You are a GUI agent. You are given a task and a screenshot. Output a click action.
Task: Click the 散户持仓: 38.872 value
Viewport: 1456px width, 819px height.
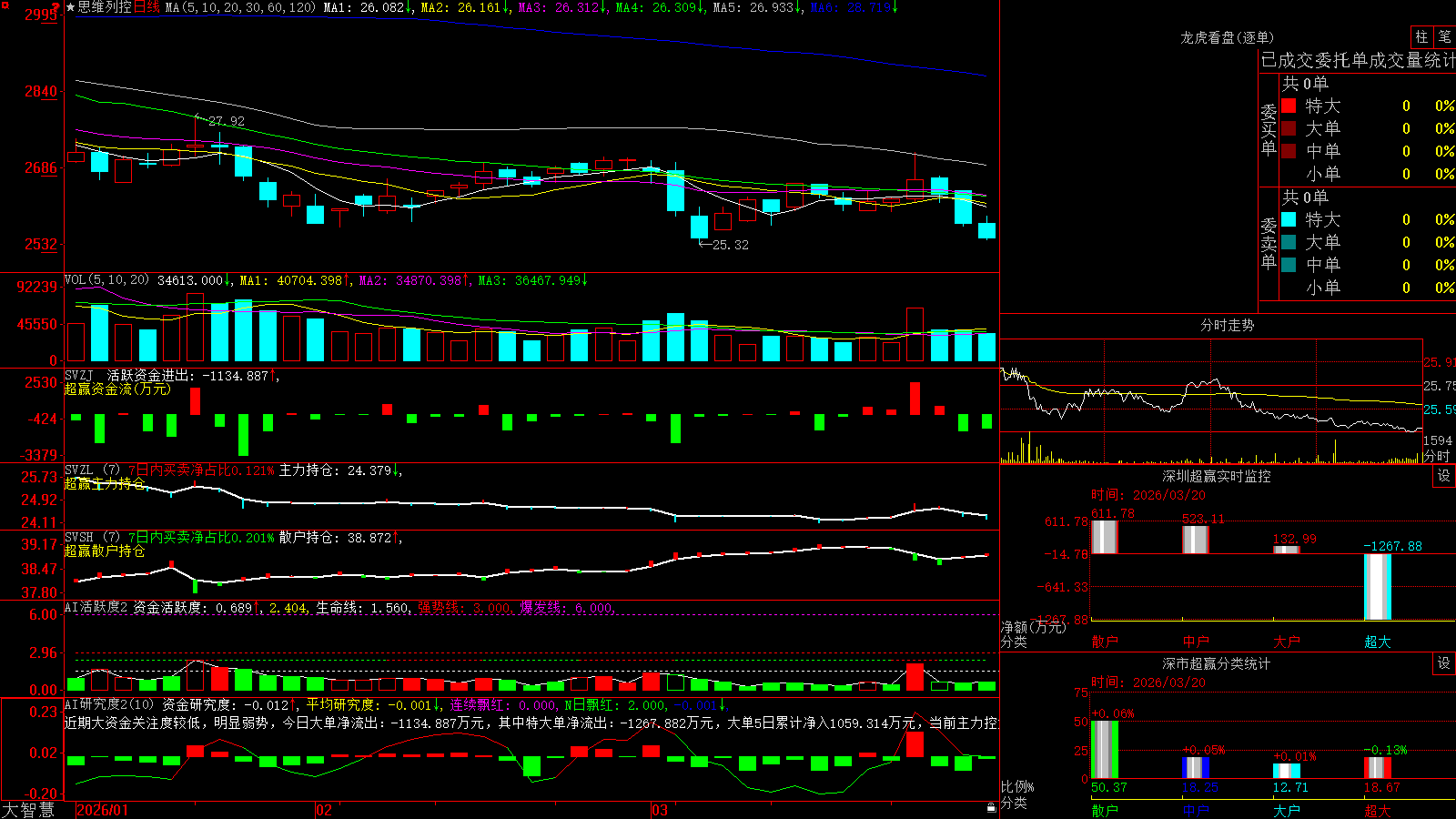coord(339,538)
